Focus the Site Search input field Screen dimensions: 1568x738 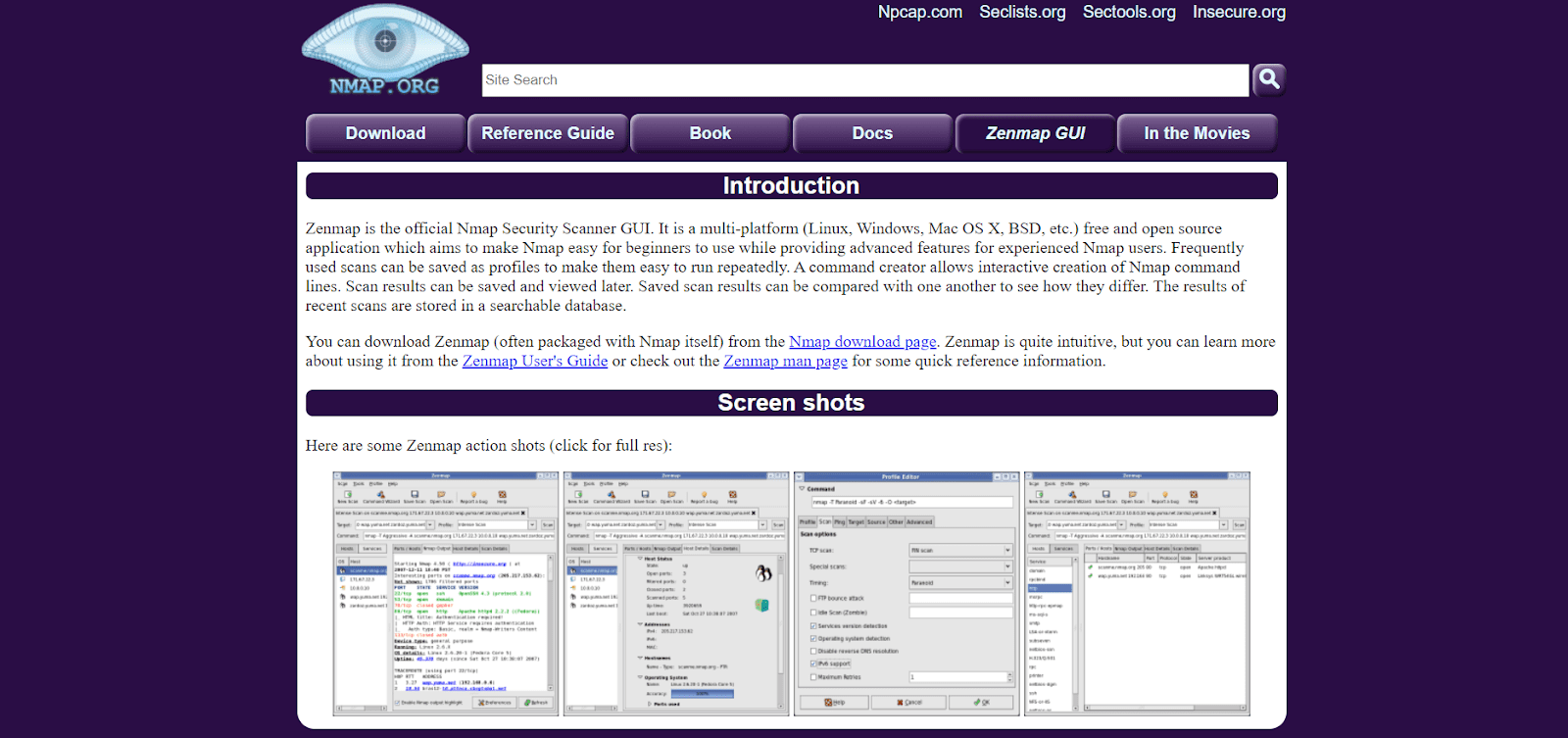coord(865,80)
